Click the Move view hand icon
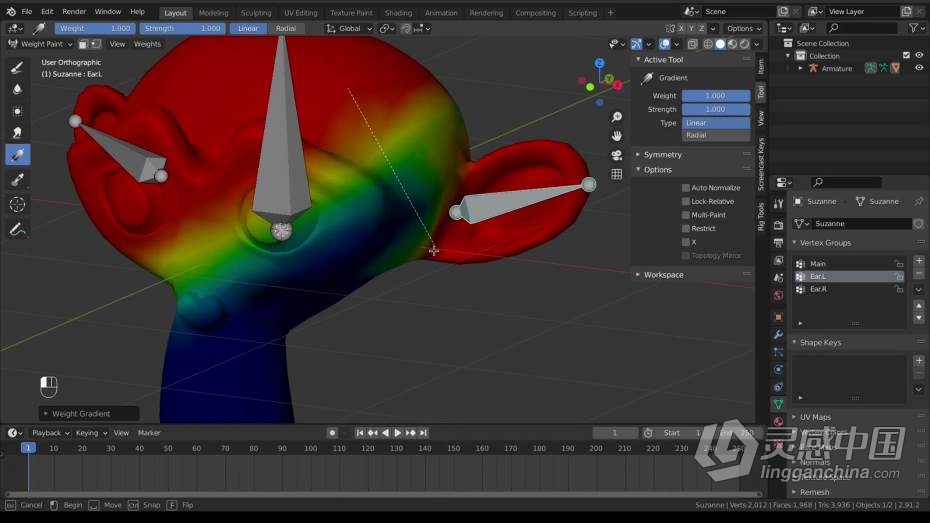 (617, 136)
